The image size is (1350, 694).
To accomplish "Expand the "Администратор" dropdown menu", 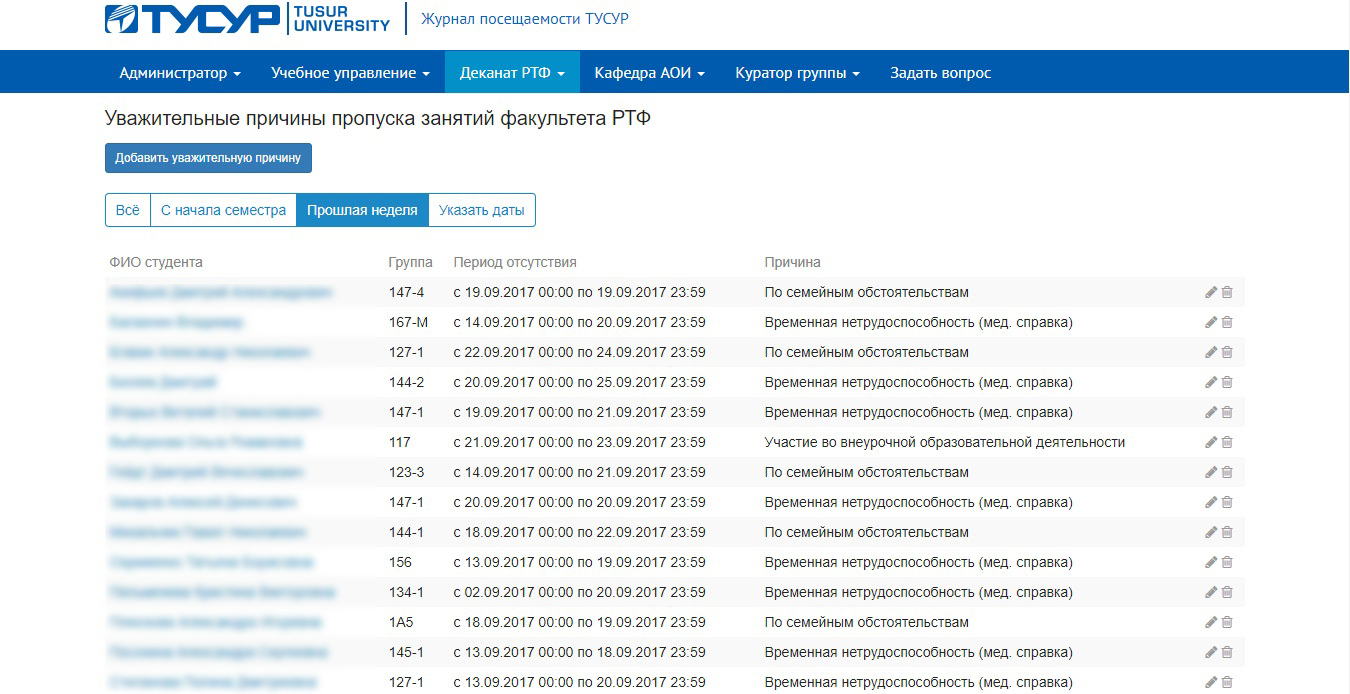I will click(180, 73).
